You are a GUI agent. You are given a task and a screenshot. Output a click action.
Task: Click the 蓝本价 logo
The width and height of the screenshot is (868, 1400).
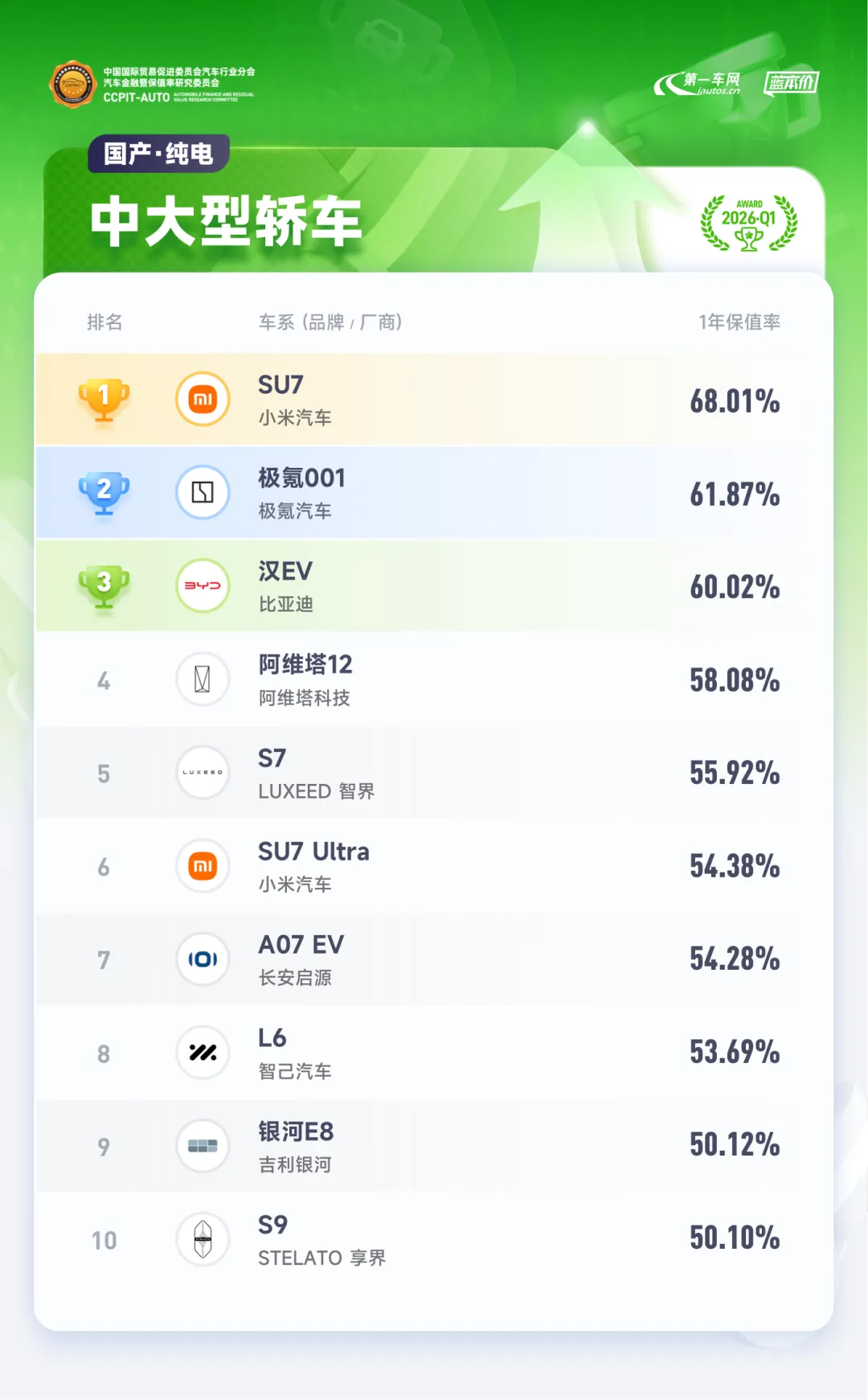[791, 83]
